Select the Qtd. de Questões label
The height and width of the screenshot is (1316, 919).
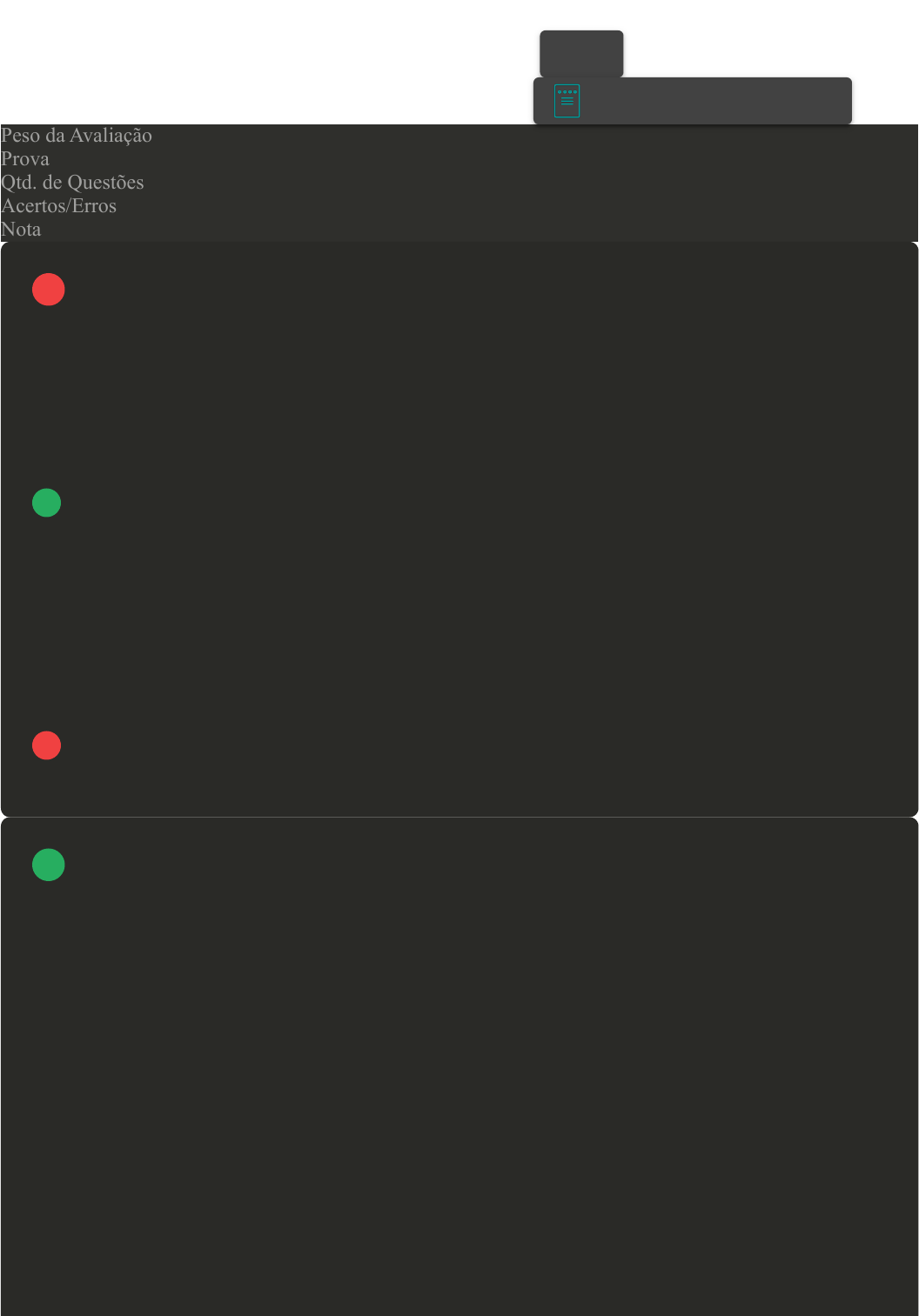coord(72,183)
